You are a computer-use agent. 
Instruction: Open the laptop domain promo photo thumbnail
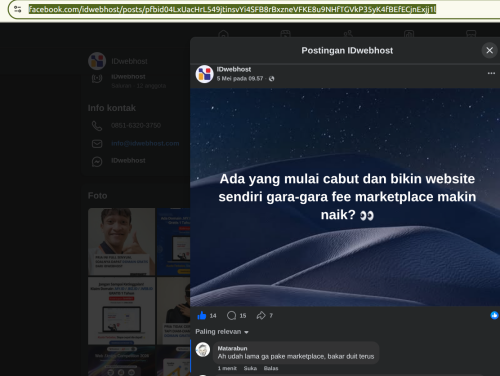click(x=122, y=311)
